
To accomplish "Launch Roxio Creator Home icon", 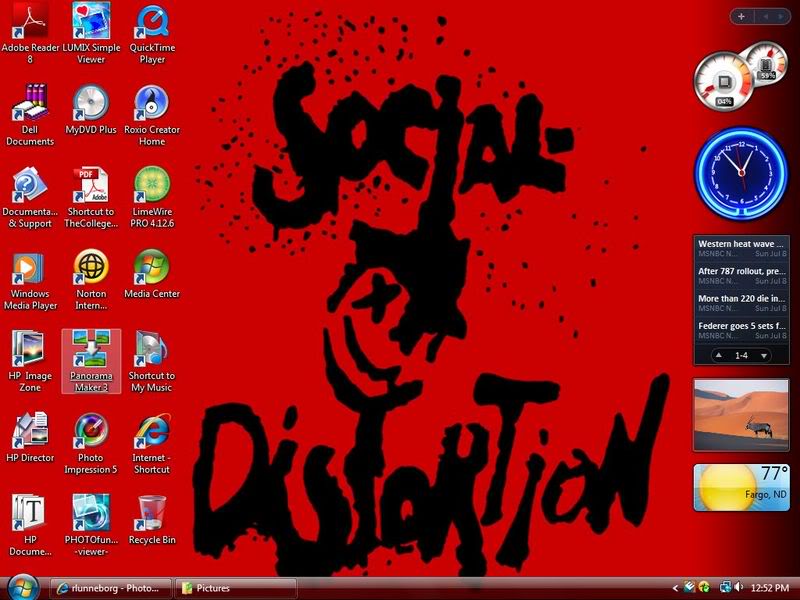I will point(152,115).
